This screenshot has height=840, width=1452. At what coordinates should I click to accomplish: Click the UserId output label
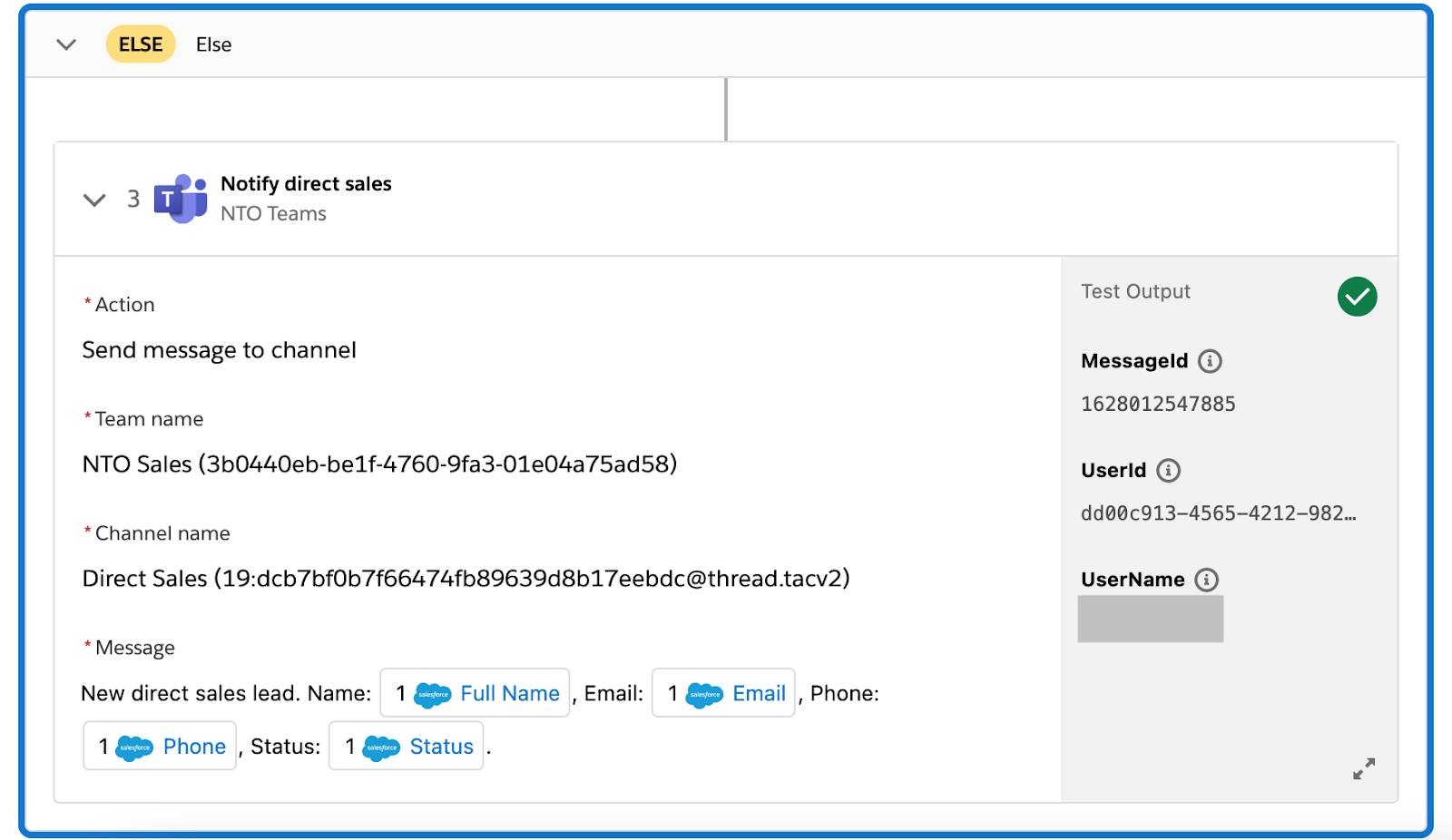[x=1114, y=470]
